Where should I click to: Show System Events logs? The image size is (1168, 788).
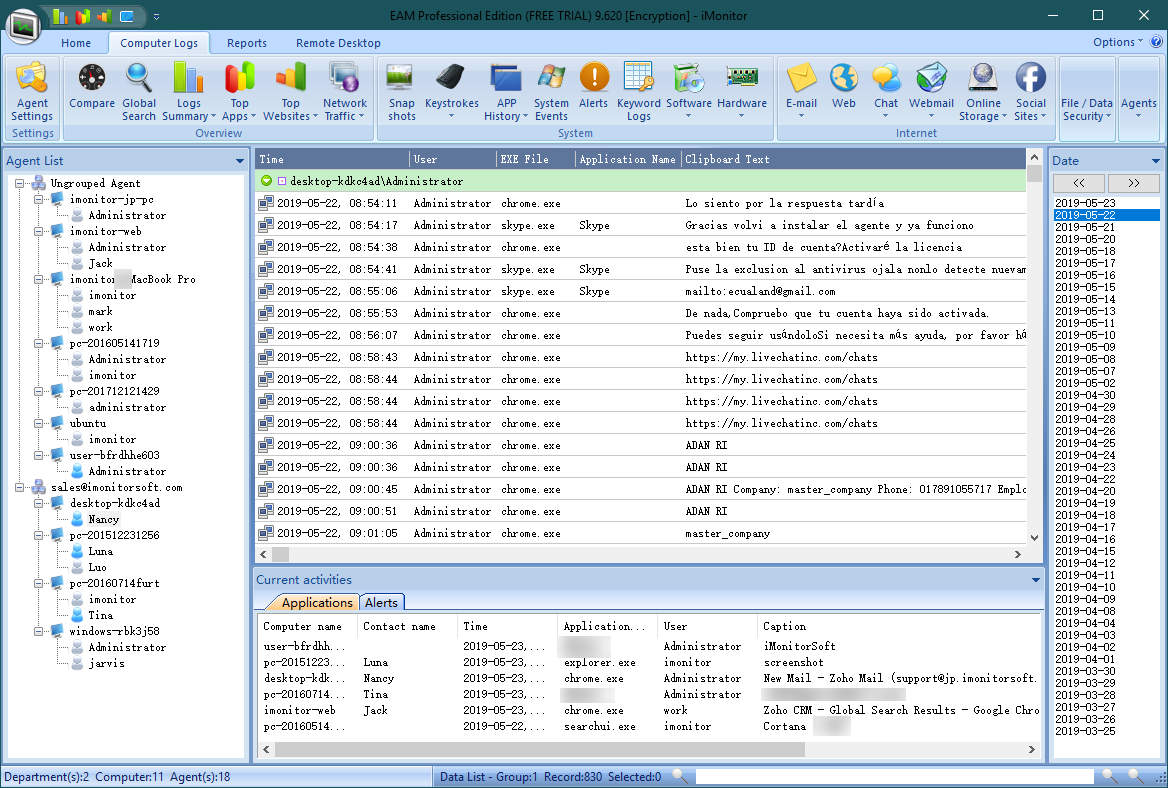point(551,92)
